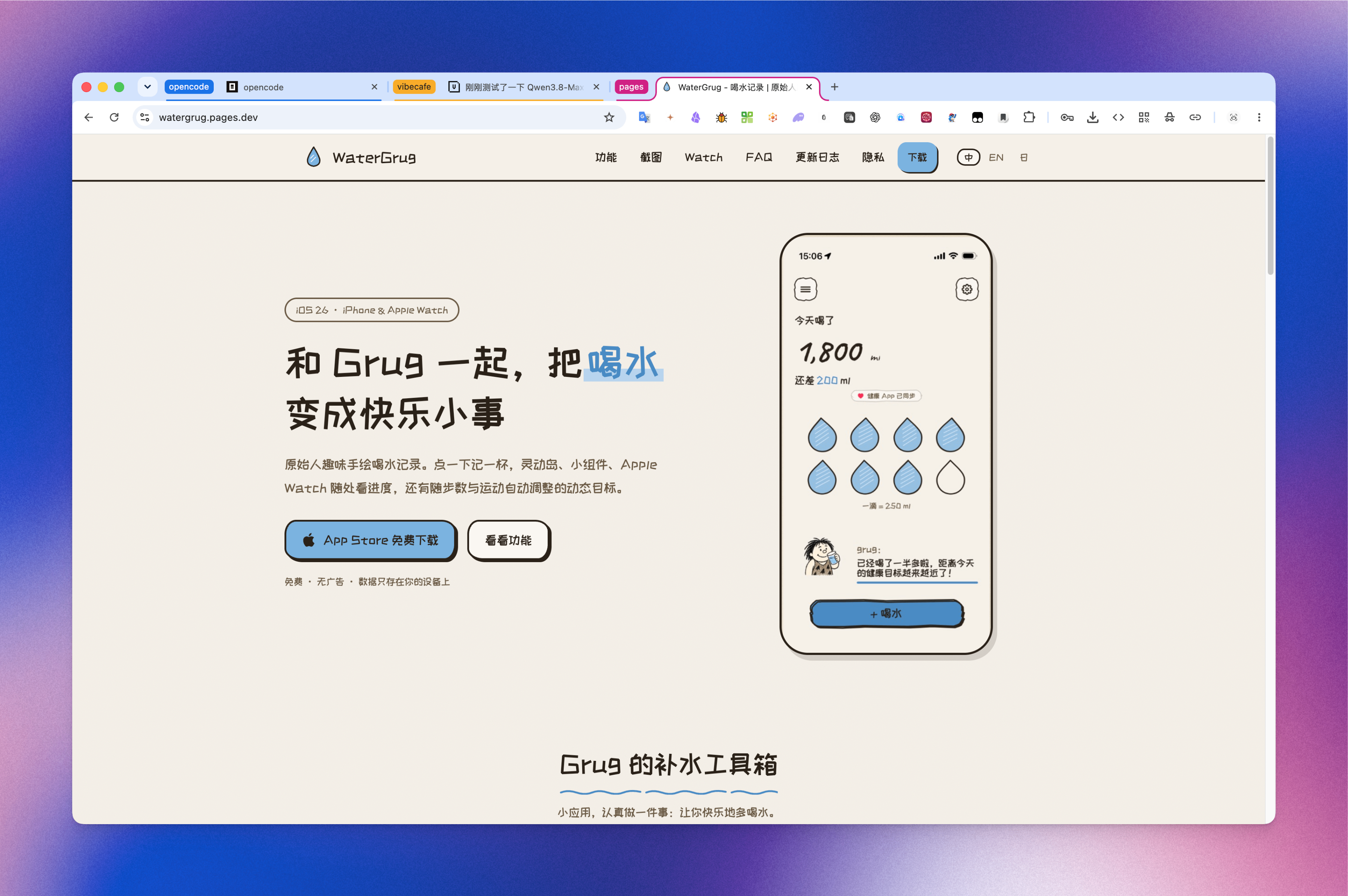The image size is (1348, 896).
Task: Tap the + 喝水 button in mockup
Action: point(886,614)
